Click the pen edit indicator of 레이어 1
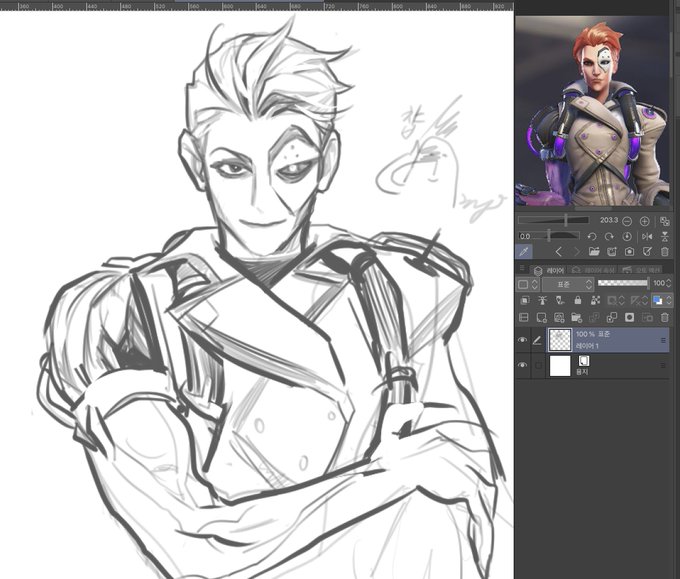The width and height of the screenshot is (680, 579). (537, 340)
